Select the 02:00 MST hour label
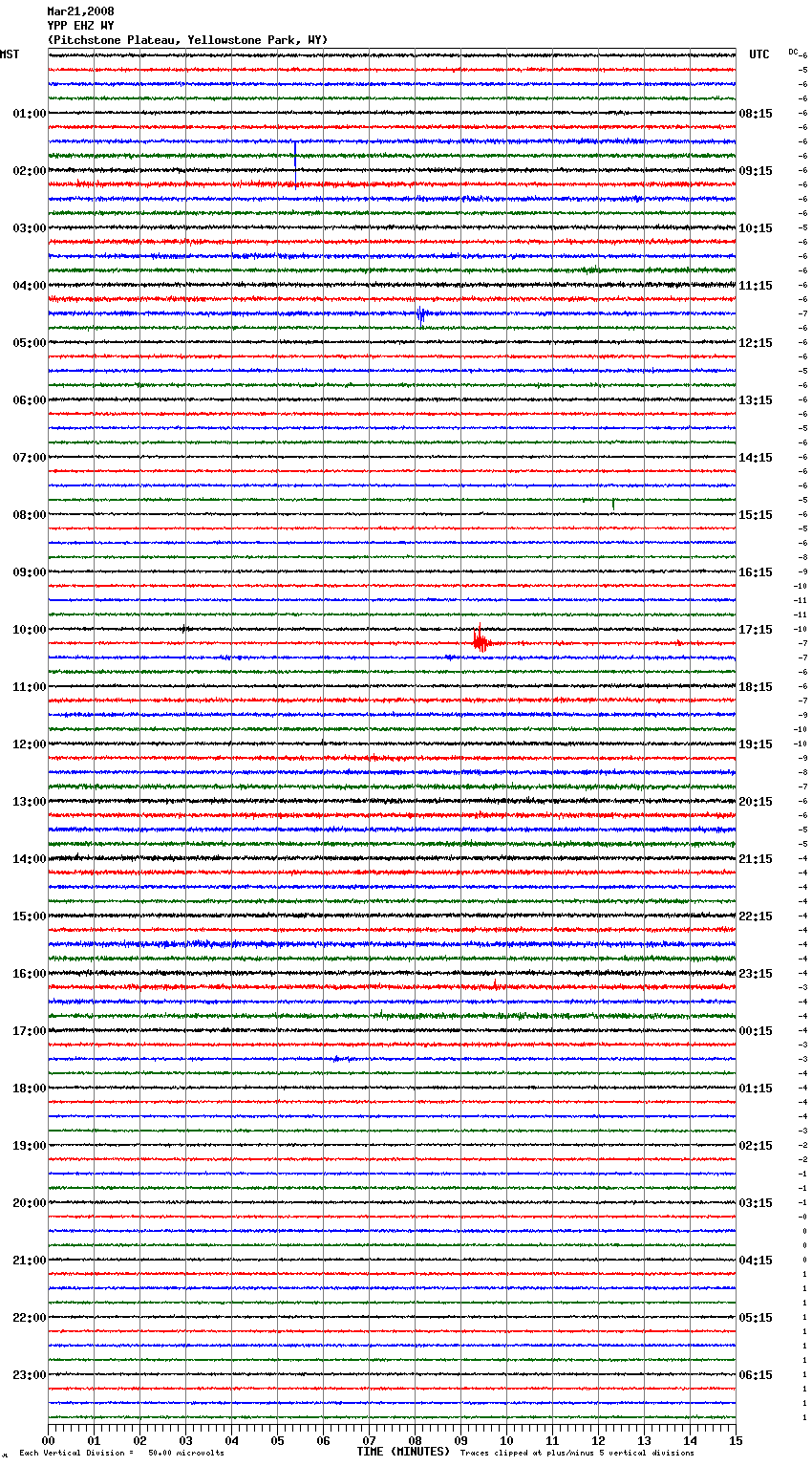 (30, 171)
